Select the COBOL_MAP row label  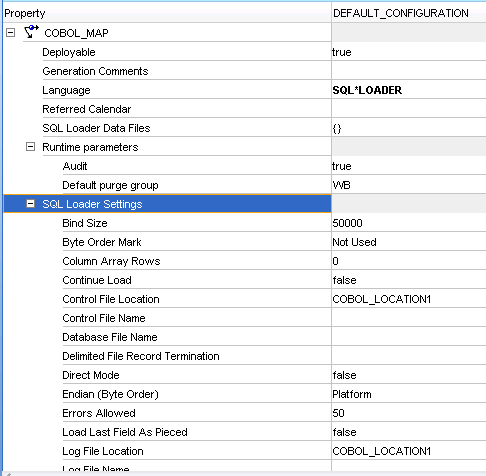(x=76, y=33)
